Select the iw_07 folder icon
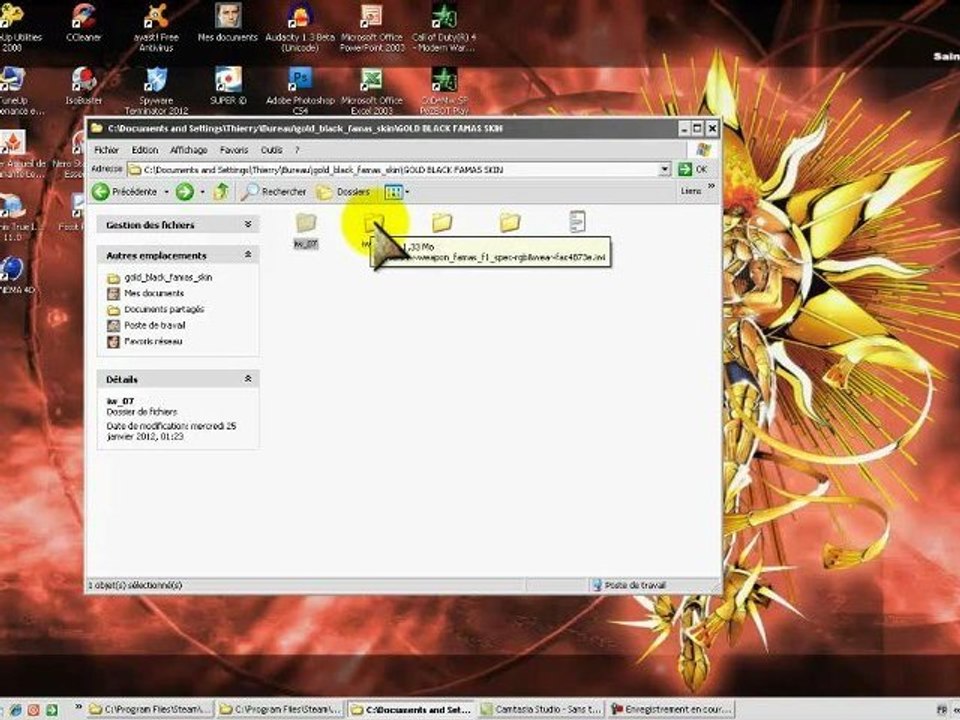Image resolution: width=960 pixels, height=720 pixels. [306, 223]
